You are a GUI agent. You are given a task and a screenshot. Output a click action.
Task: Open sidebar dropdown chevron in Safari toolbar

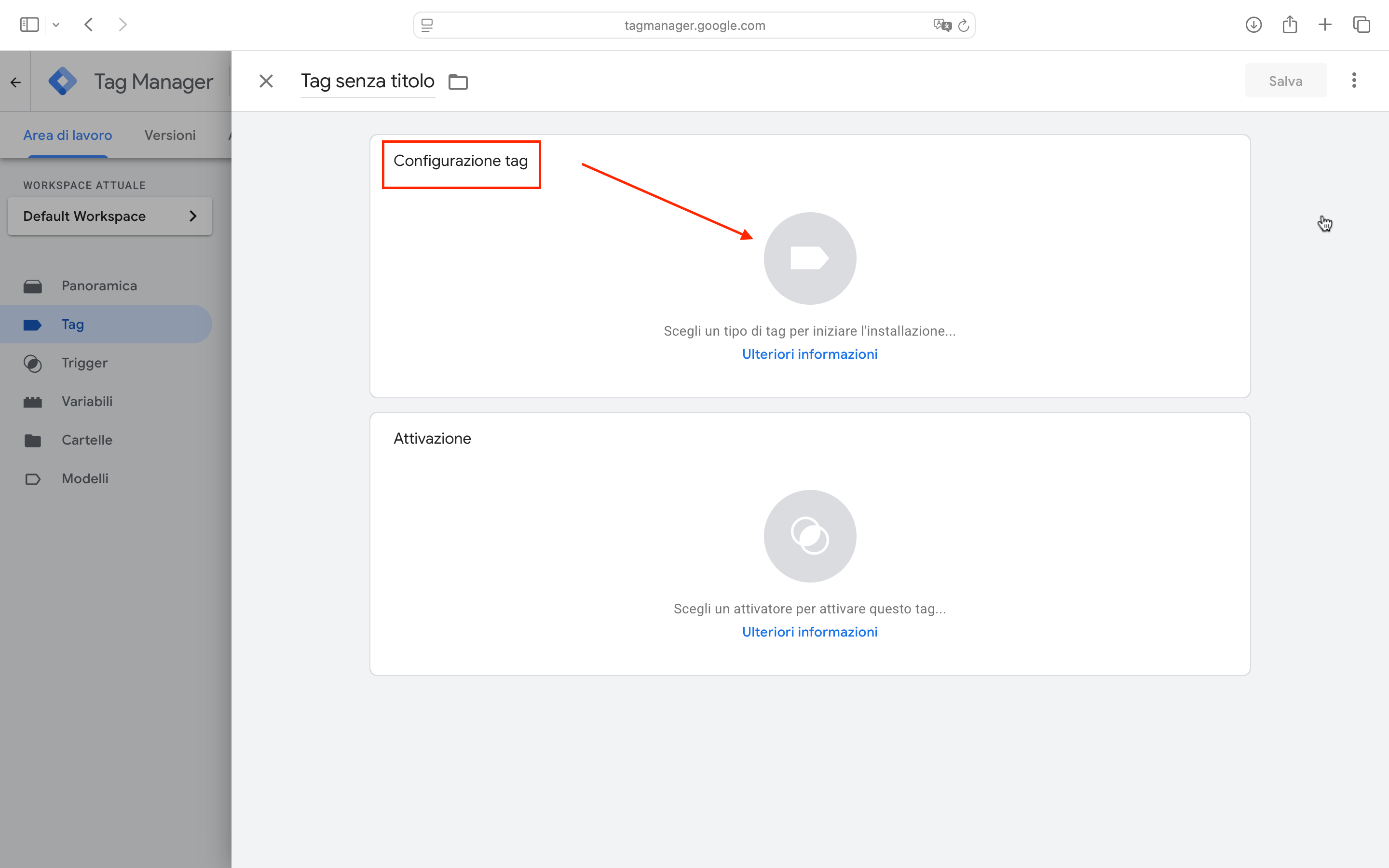pyautogui.click(x=55, y=25)
